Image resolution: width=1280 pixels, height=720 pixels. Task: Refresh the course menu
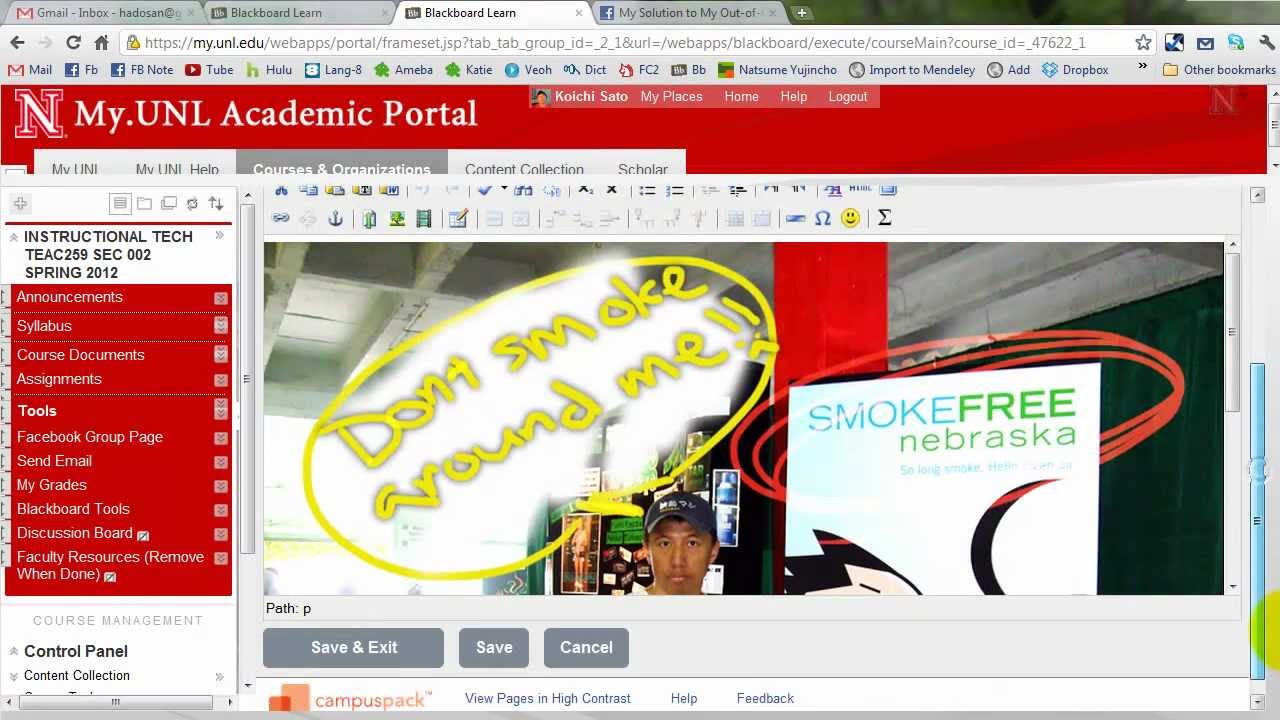[193, 204]
